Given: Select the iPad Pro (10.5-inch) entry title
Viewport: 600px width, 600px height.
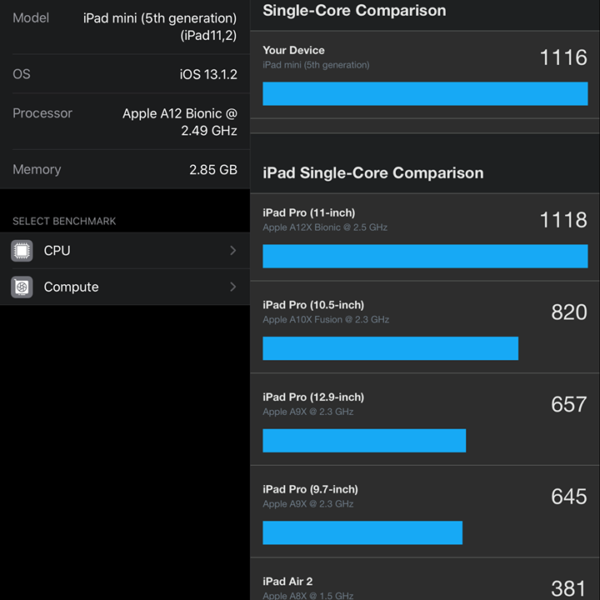Looking at the screenshot, I should tap(313, 305).
